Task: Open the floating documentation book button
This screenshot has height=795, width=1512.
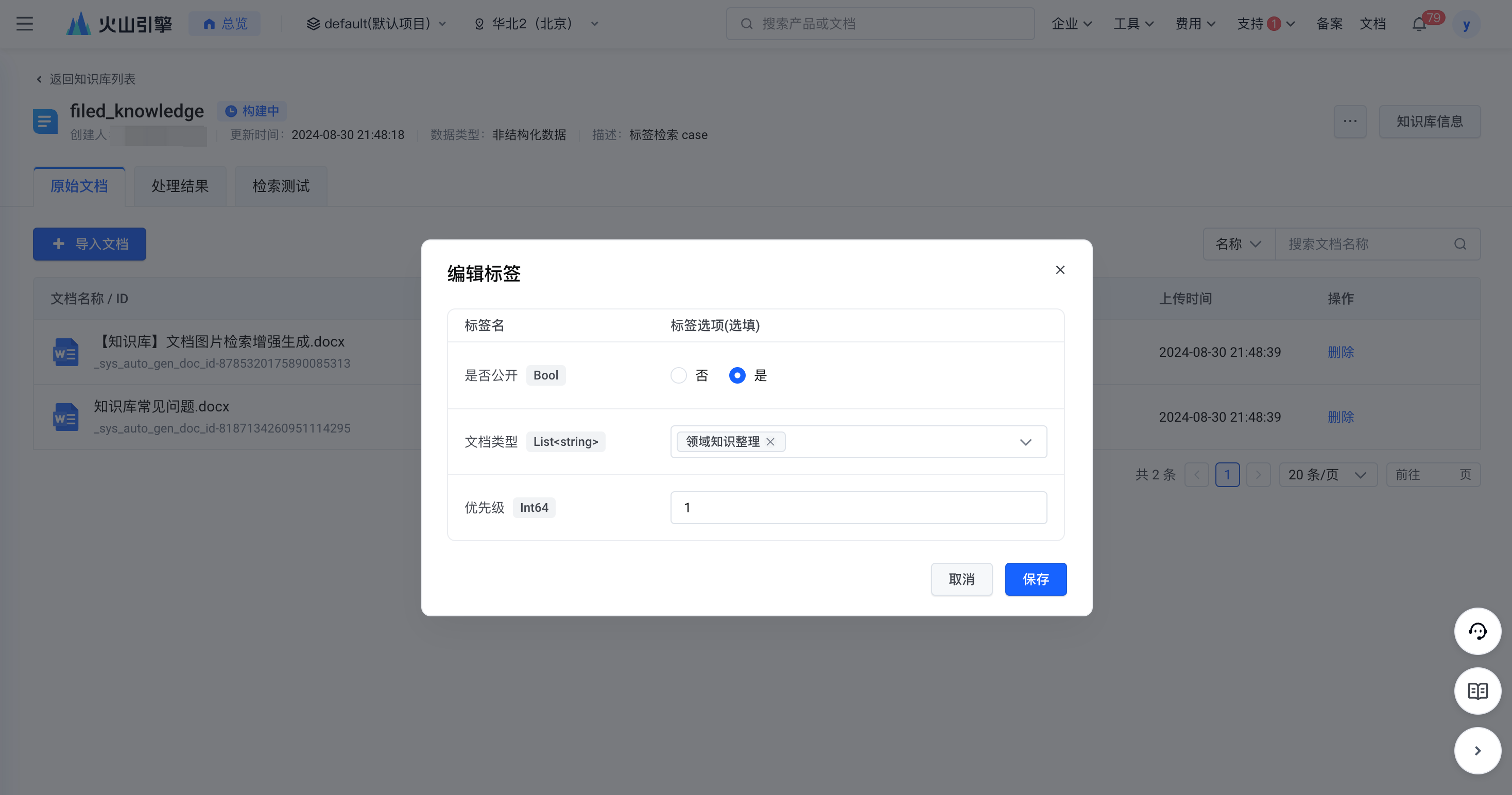Action: (x=1477, y=691)
